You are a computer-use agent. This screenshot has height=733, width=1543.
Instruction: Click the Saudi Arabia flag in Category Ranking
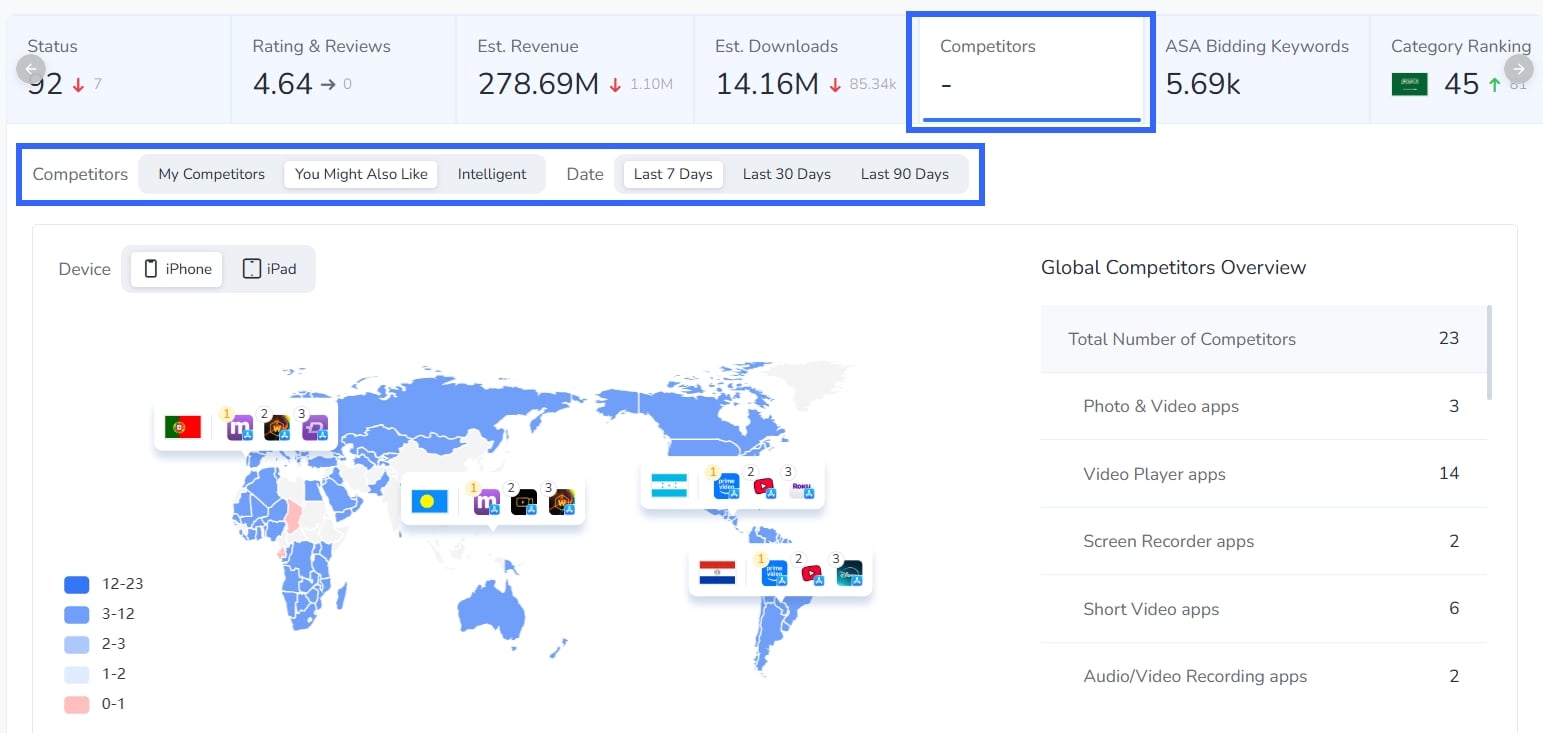(1409, 85)
